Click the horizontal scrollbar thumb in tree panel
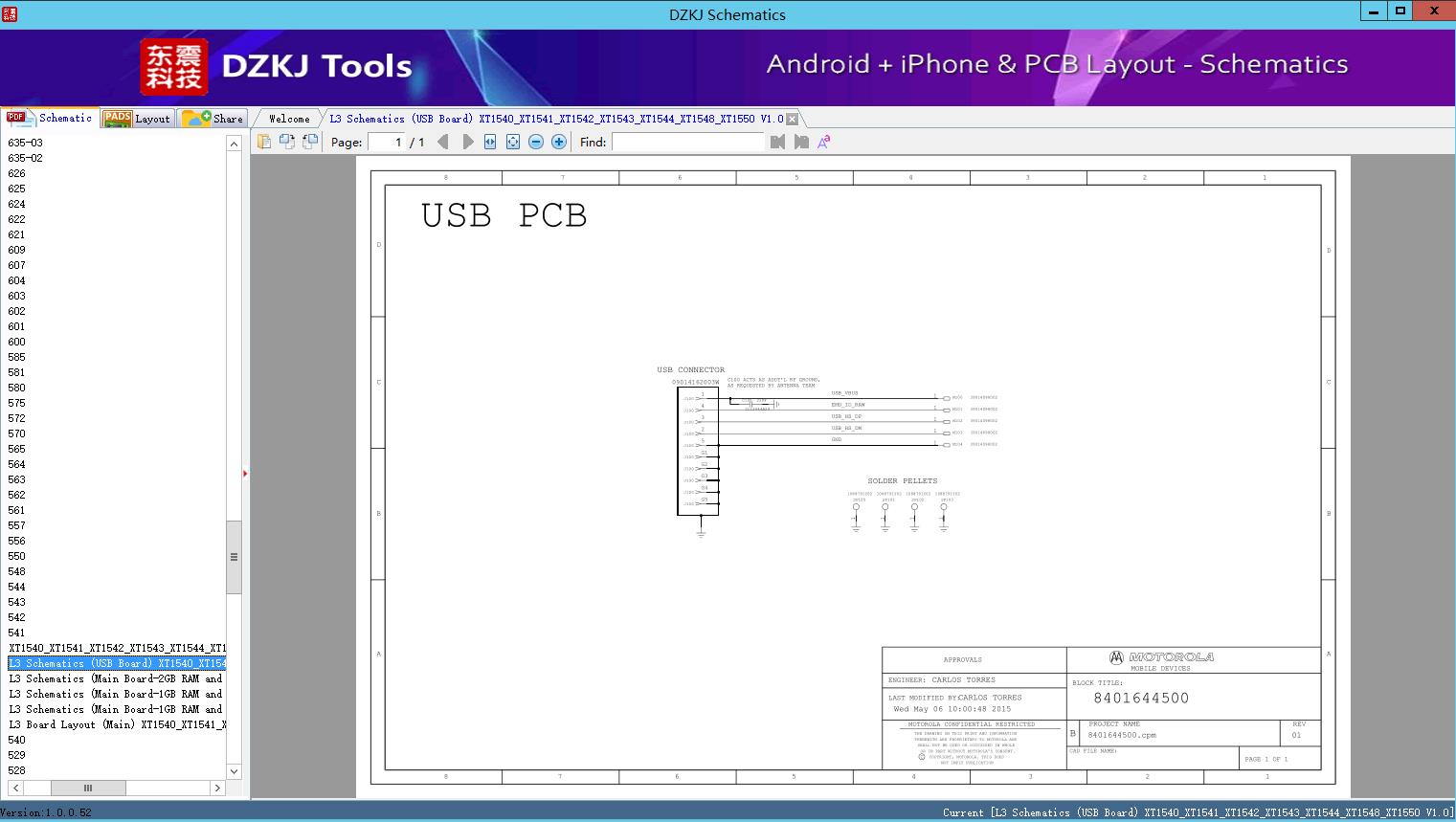The image size is (1456, 822). (88, 788)
